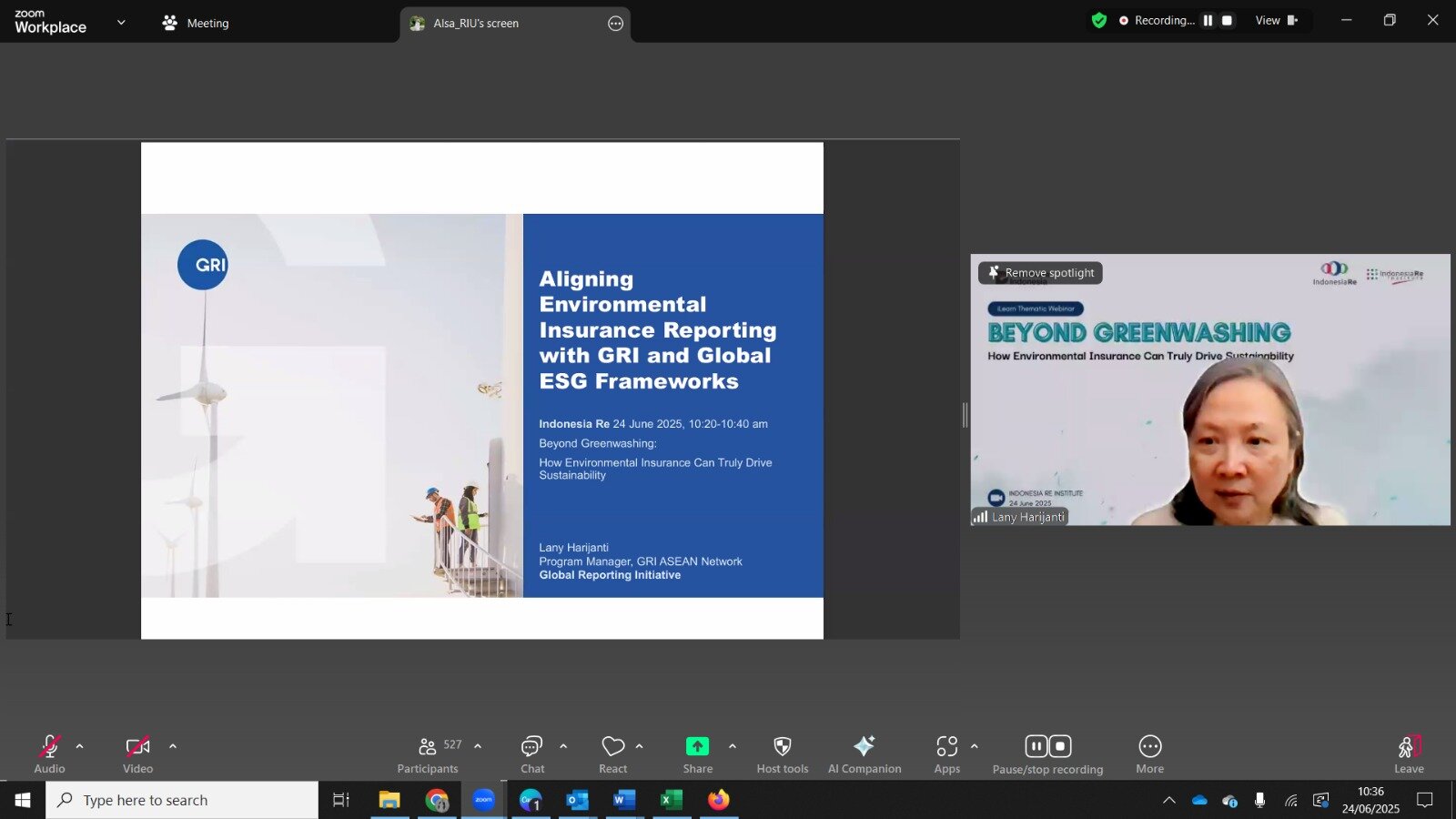Screen dimensions: 1456x819
Task: Open the Chat panel
Action: [x=532, y=754]
